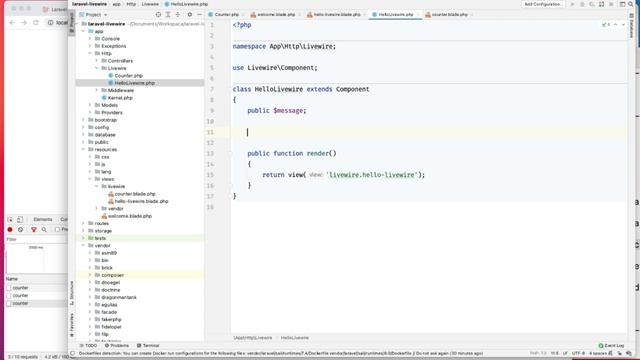The height and width of the screenshot is (360, 640).
Task: Reload the page in the browser window
Action: (36, 22)
